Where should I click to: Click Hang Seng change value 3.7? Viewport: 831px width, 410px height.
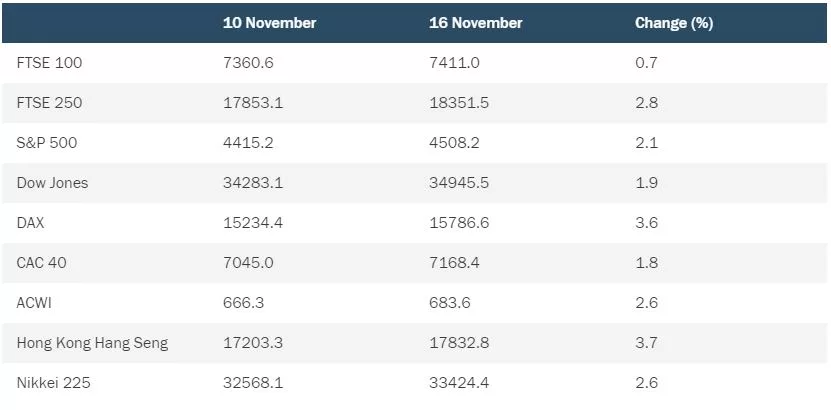click(x=647, y=343)
